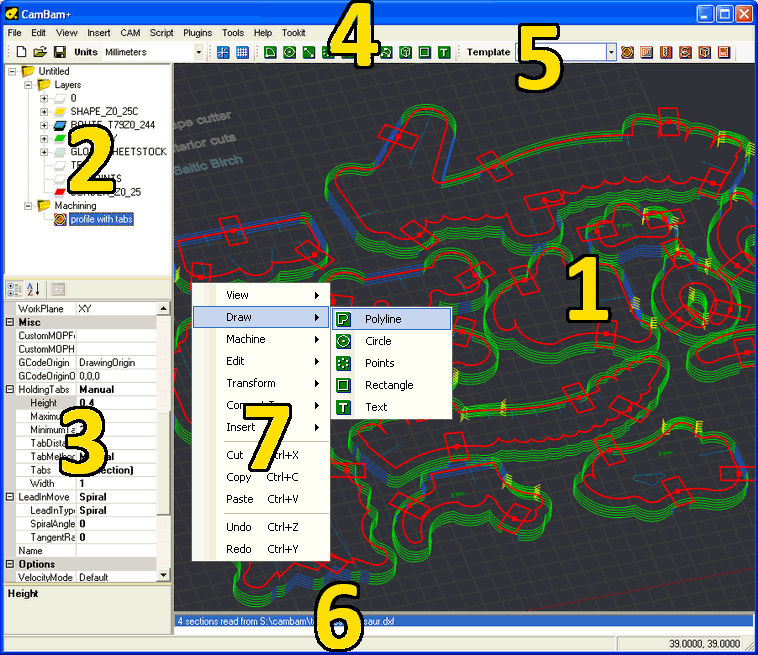Open the Tools menu in the menu bar
Viewport: 758px width, 655px height.
pyautogui.click(x=233, y=33)
